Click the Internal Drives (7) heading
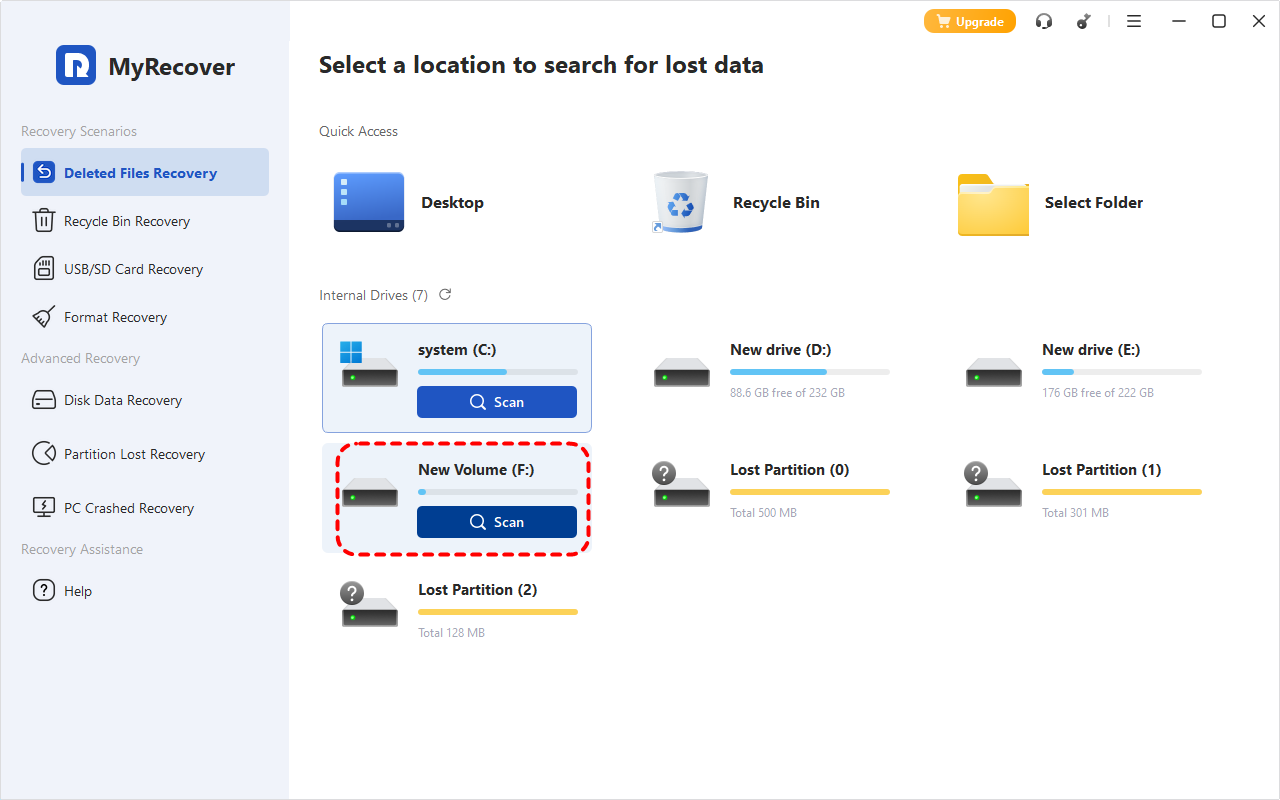The height and width of the screenshot is (800, 1280). click(x=373, y=295)
